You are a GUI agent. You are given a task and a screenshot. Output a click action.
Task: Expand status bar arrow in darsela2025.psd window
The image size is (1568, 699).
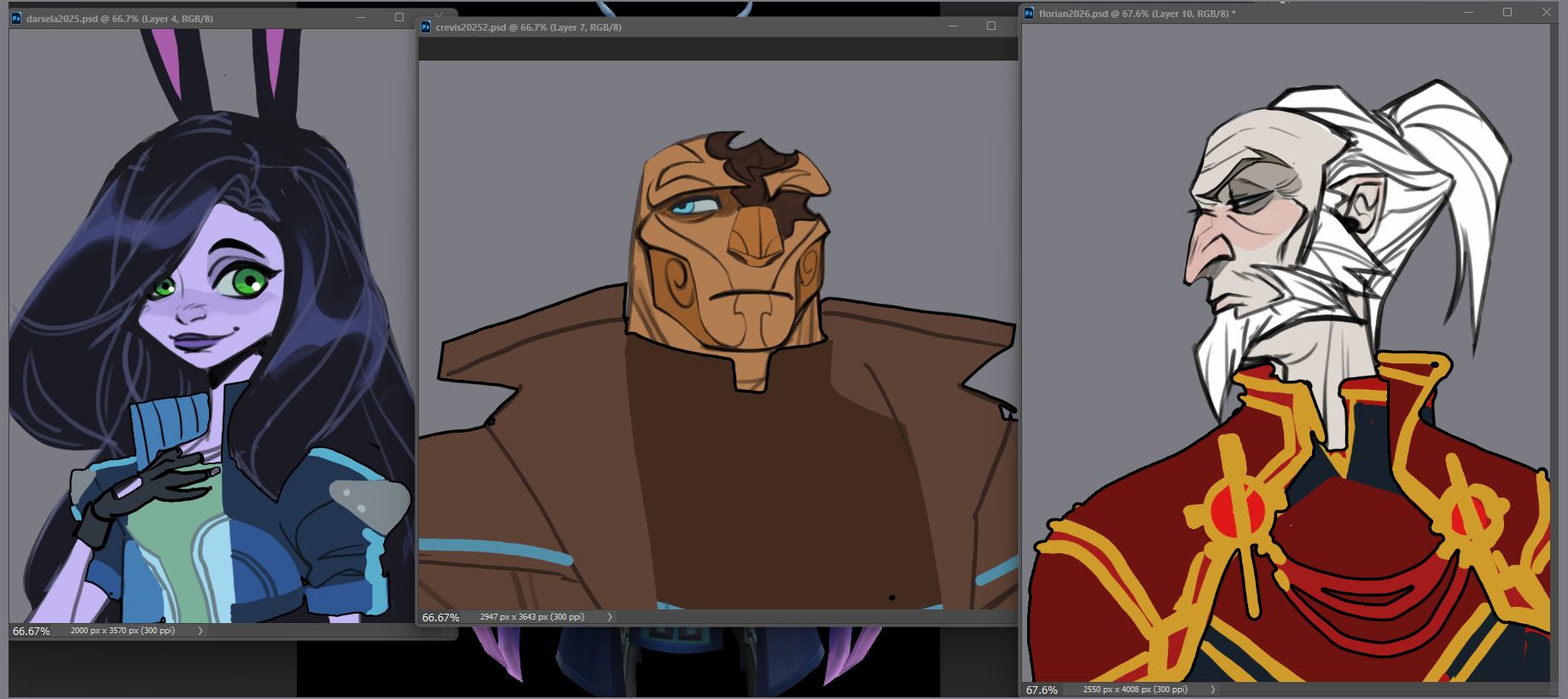click(x=200, y=631)
